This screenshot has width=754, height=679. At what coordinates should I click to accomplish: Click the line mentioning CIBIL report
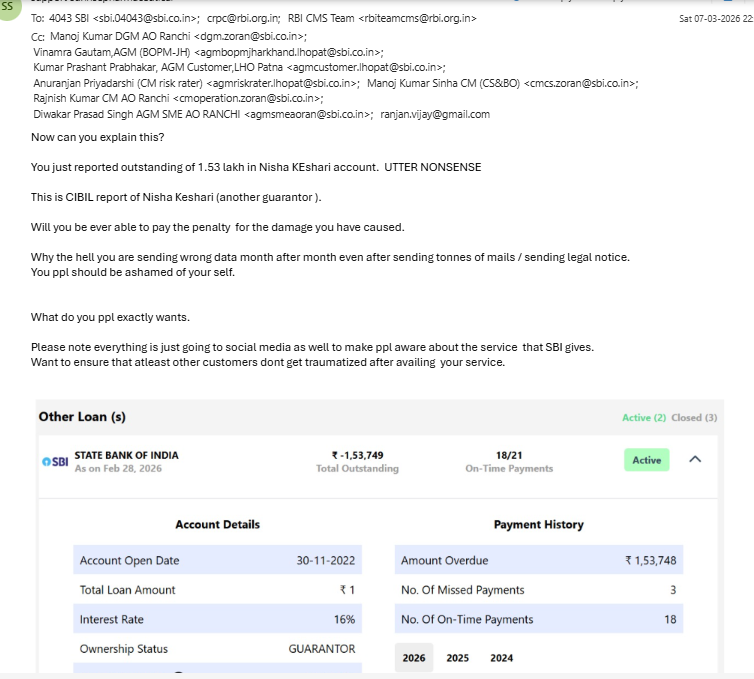(x=176, y=197)
